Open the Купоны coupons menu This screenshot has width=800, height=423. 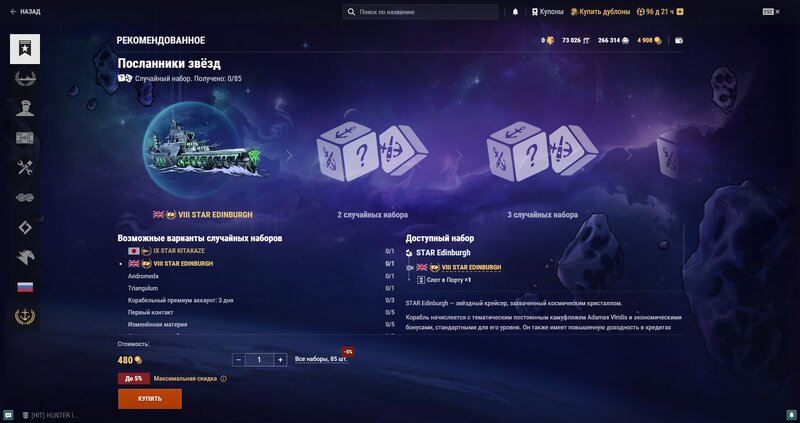[x=547, y=12]
